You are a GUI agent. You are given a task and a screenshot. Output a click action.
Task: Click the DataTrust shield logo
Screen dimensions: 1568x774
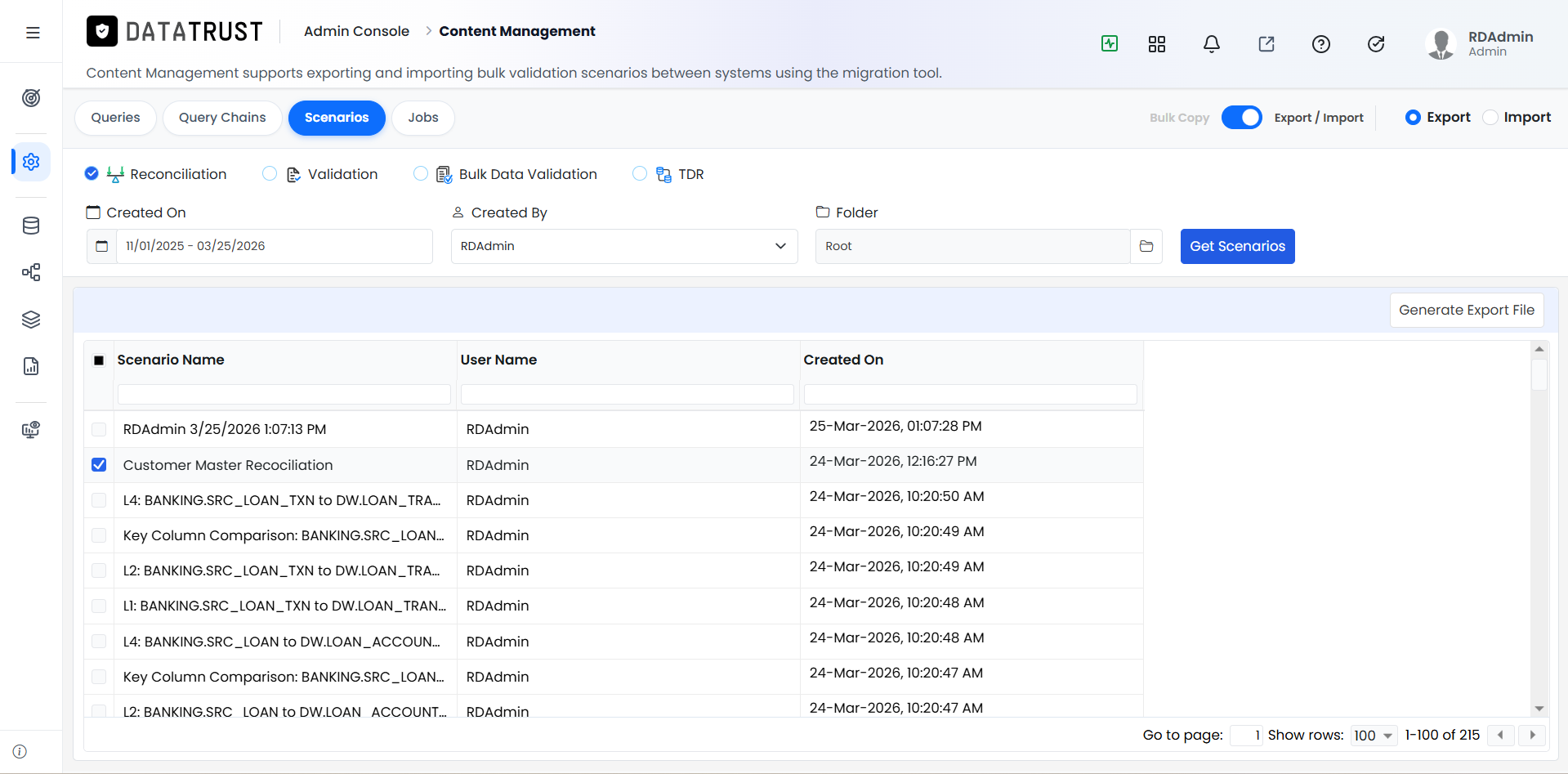(x=102, y=31)
